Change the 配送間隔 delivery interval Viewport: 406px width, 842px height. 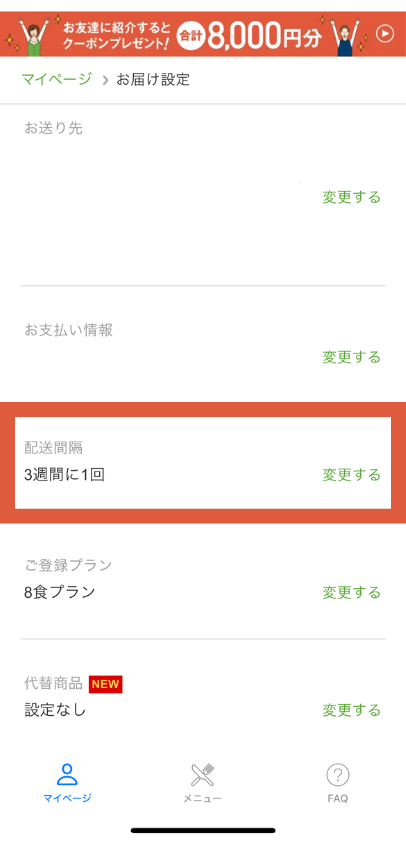point(351,475)
